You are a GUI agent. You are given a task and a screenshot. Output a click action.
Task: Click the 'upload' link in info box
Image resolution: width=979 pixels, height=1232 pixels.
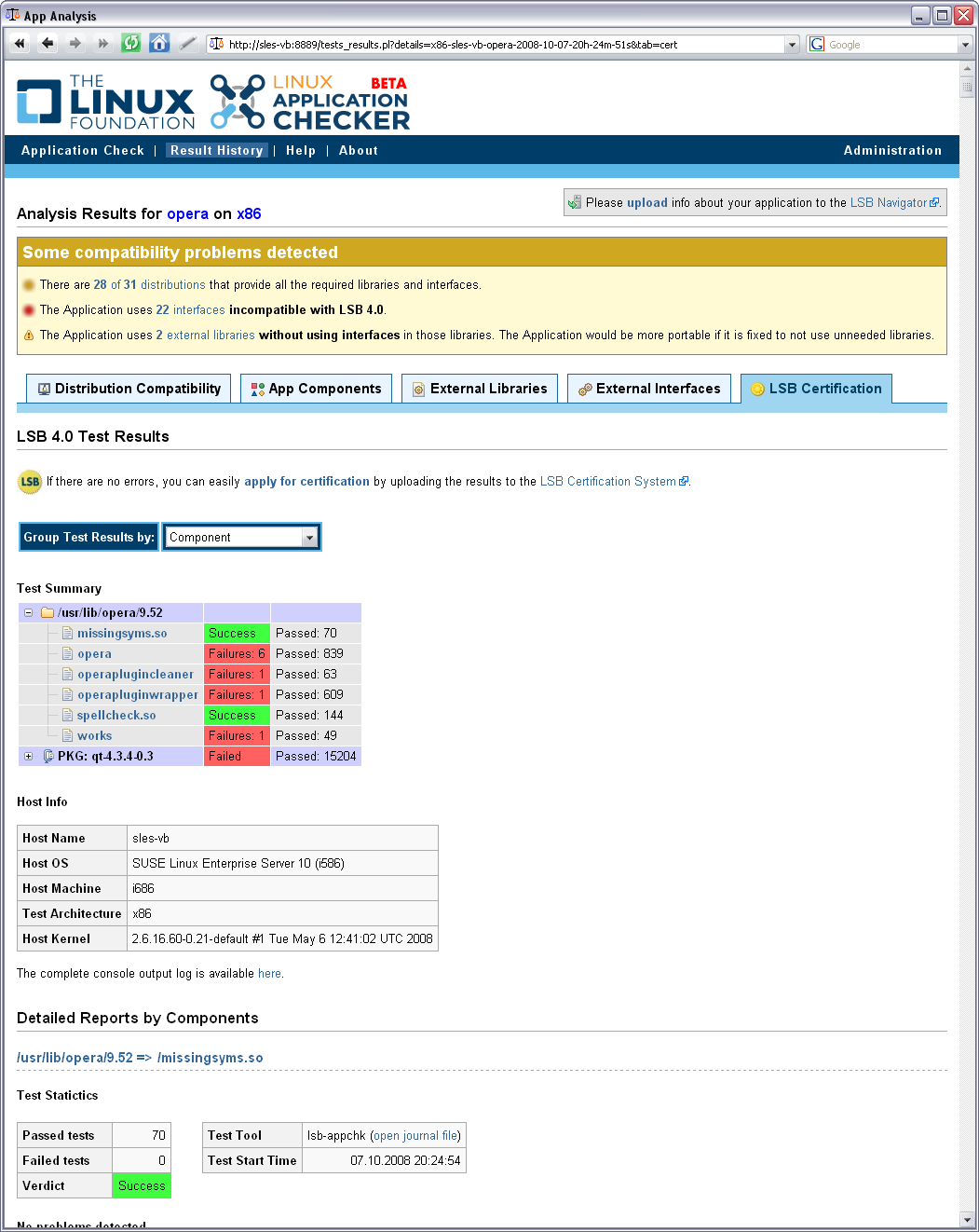pos(646,202)
